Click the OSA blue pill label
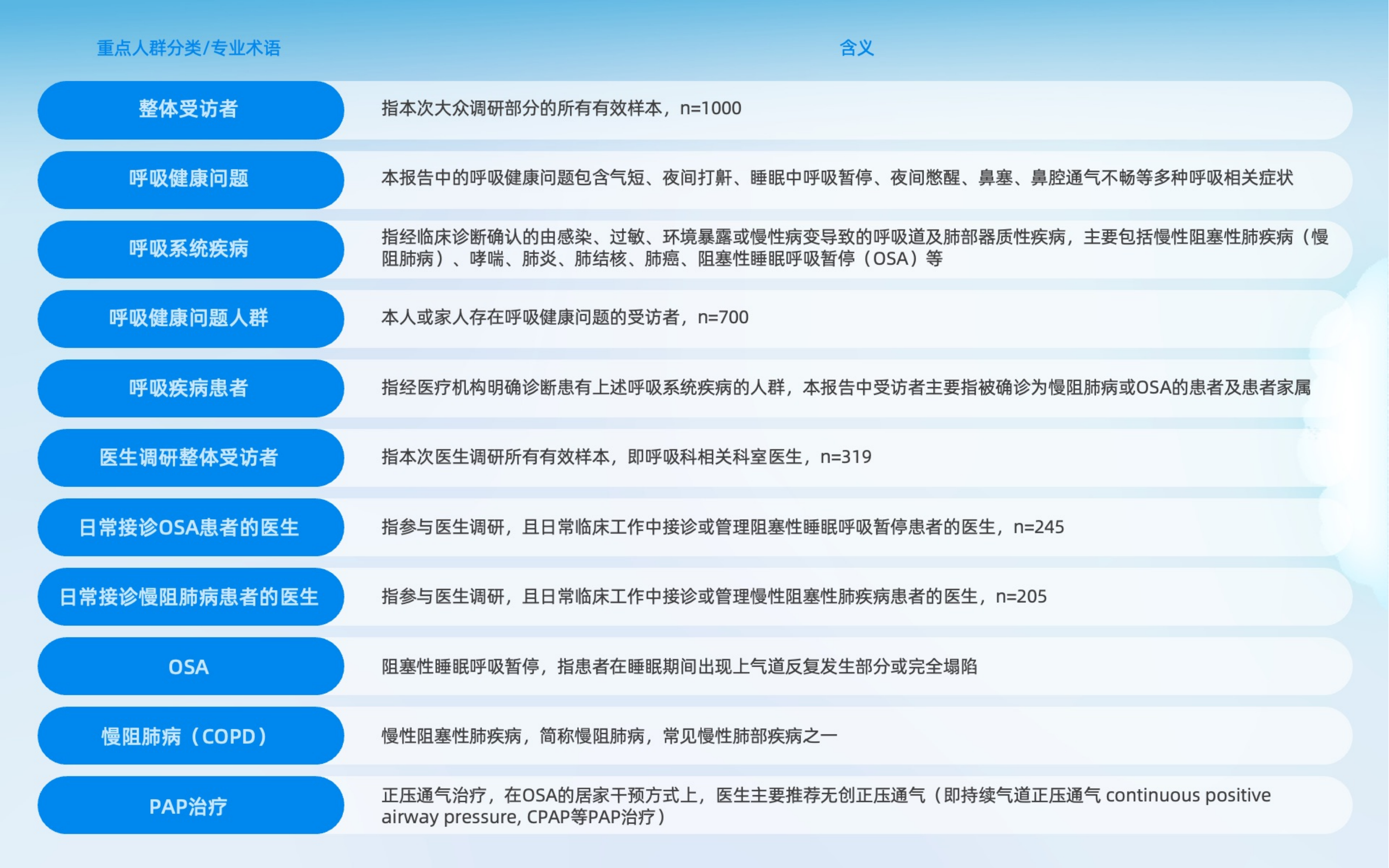This screenshot has width=1389, height=868. [189, 667]
